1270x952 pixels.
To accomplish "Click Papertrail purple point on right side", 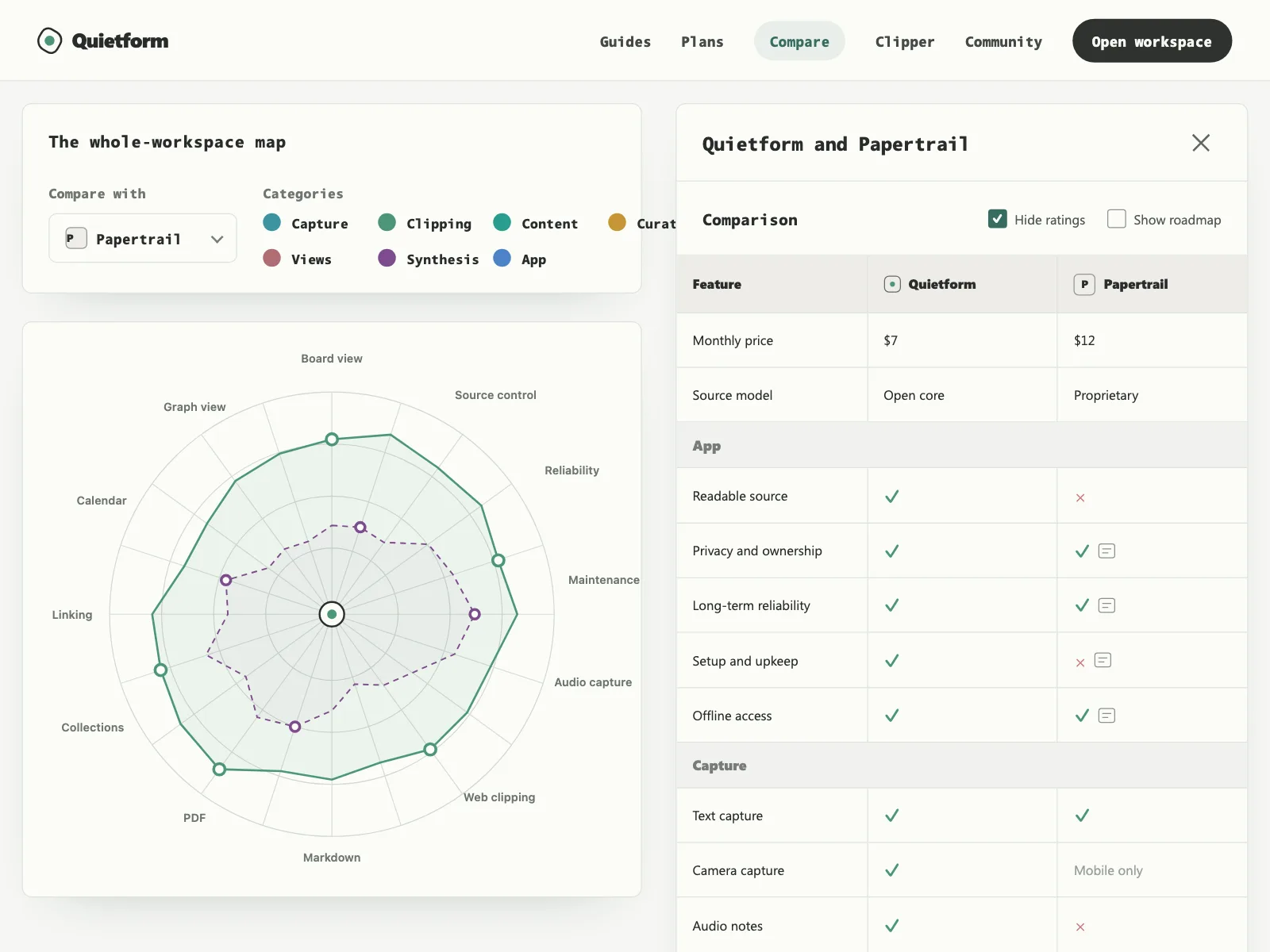I will (475, 614).
